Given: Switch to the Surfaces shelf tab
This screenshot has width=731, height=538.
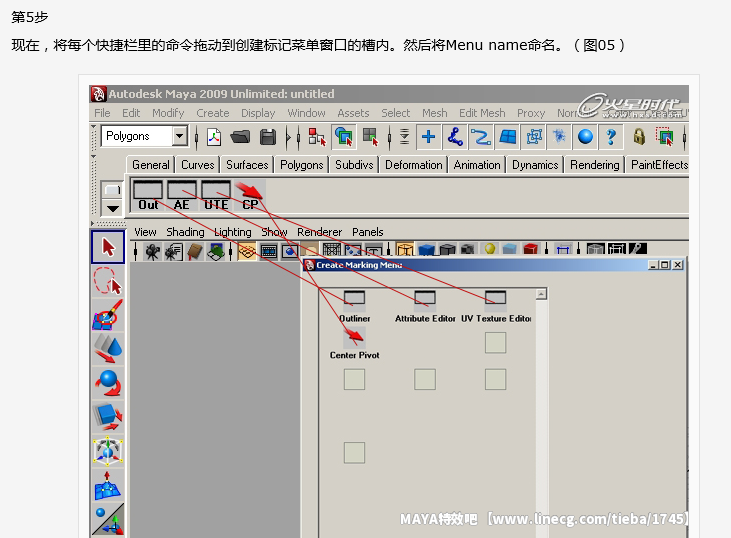Looking at the screenshot, I should [247, 165].
